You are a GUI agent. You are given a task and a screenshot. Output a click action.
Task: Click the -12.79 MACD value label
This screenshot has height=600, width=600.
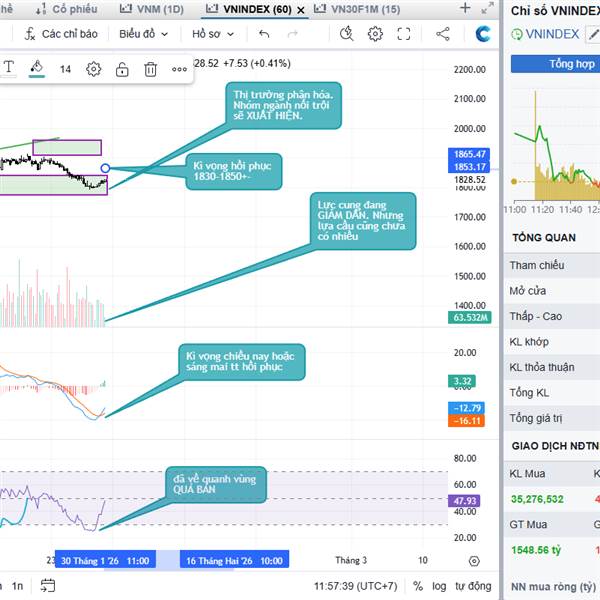point(466,408)
